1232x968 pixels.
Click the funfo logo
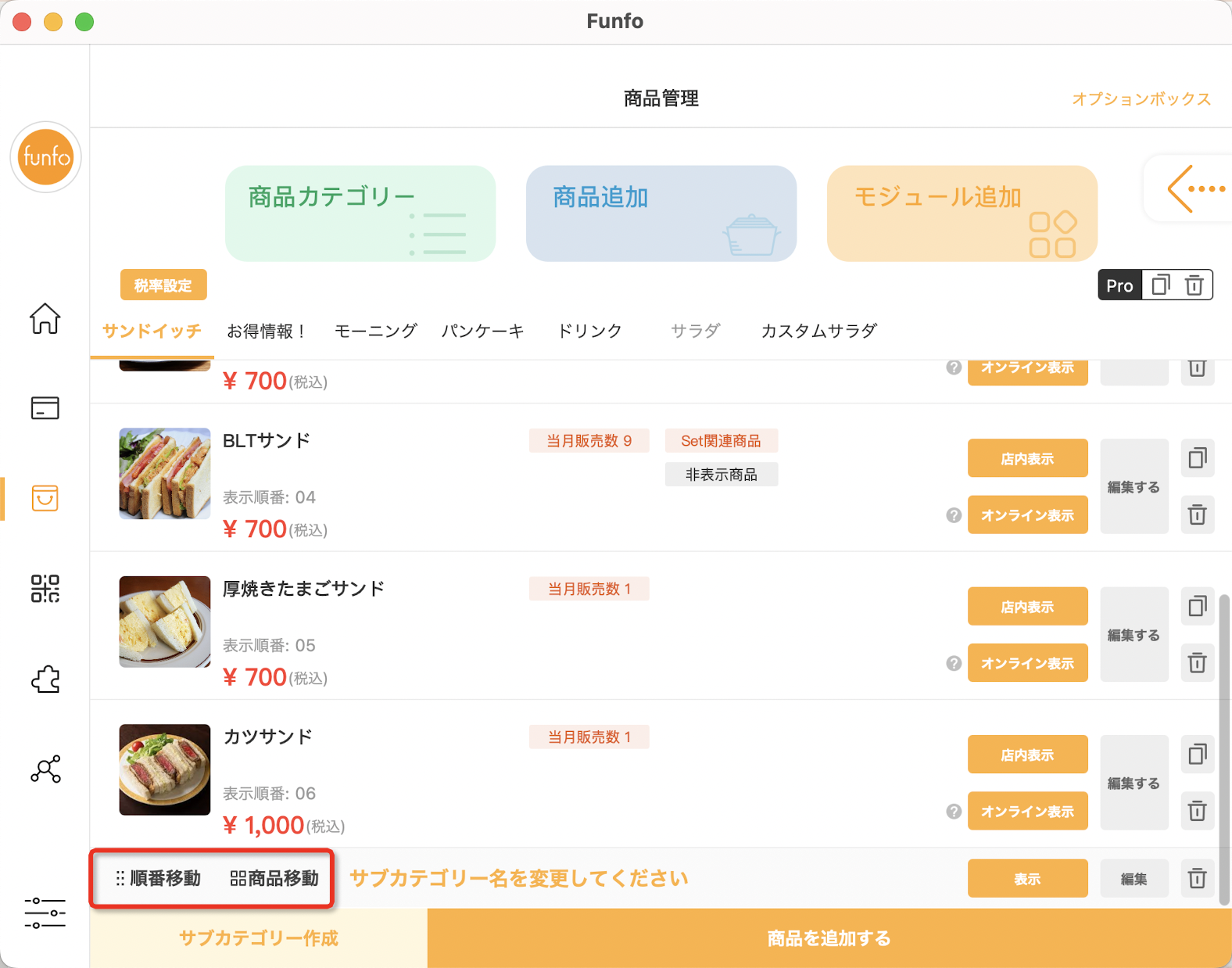[x=45, y=157]
